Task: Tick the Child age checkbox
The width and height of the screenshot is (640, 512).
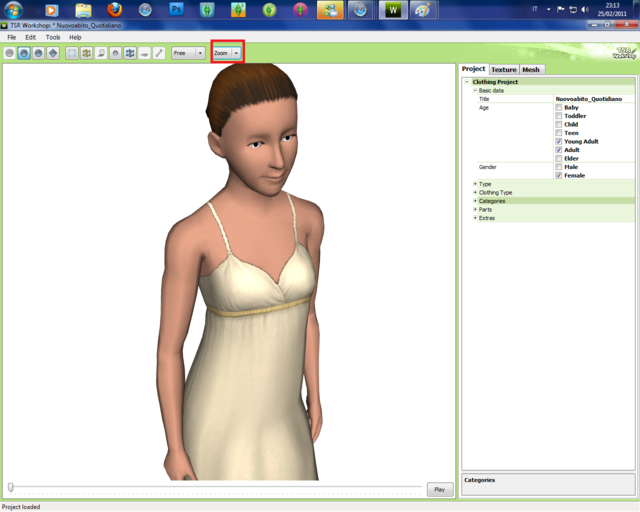Action: pos(559,125)
